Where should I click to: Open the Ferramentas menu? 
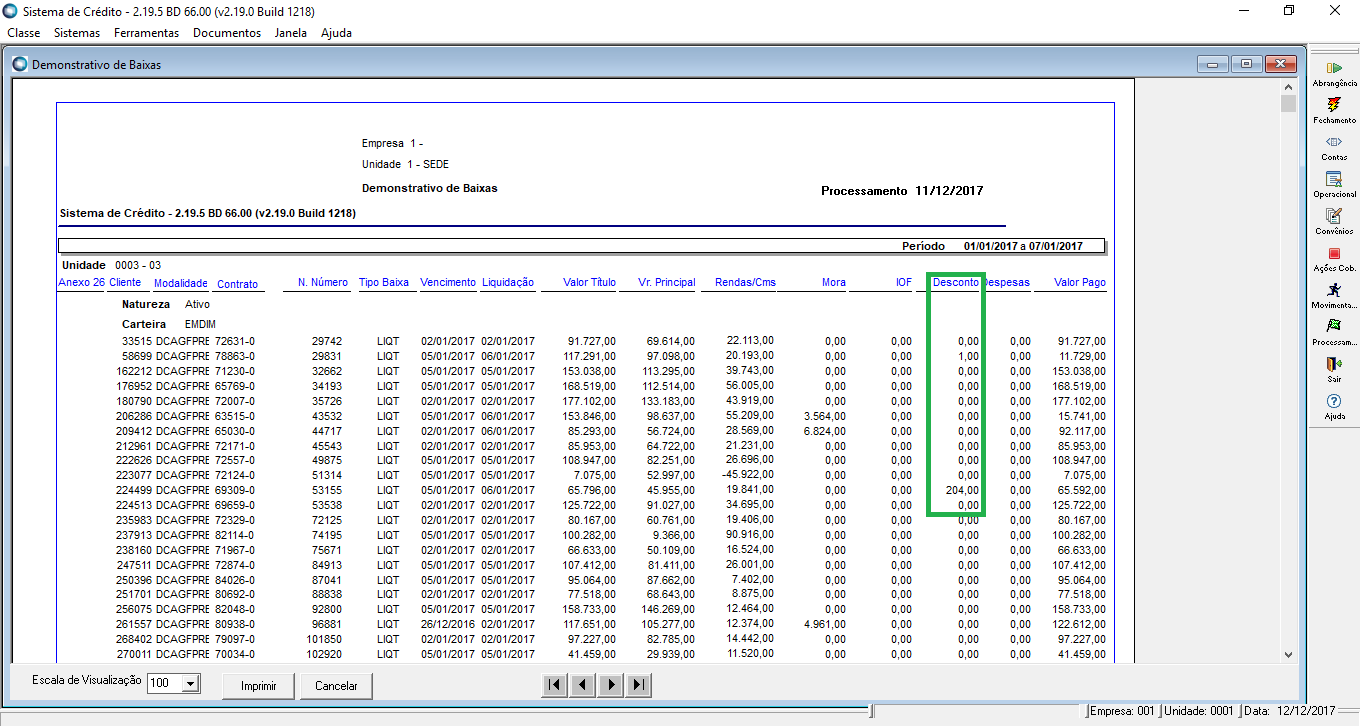(146, 33)
